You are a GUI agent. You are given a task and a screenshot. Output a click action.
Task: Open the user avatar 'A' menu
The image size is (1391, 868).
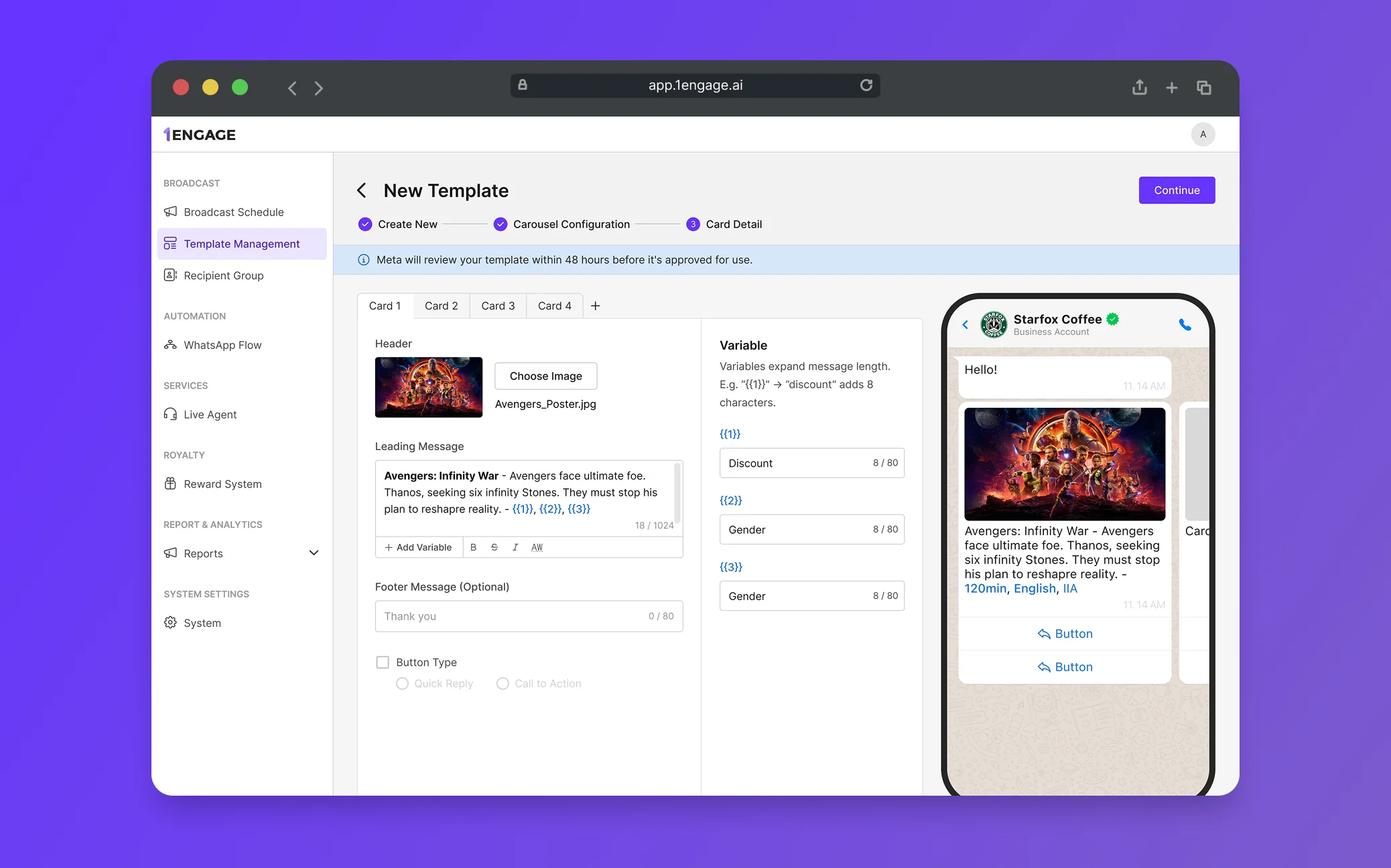(x=1203, y=135)
